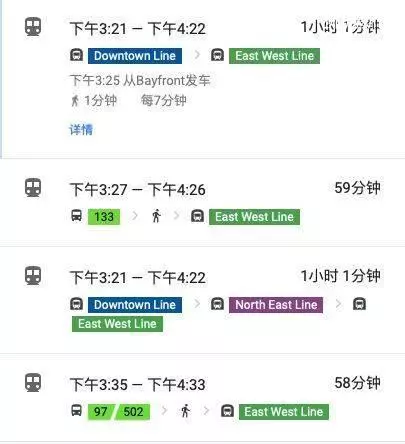The height and width of the screenshot is (444, 405).
Task: Click the bus icon beside route 133
Action: click(76, 215)
